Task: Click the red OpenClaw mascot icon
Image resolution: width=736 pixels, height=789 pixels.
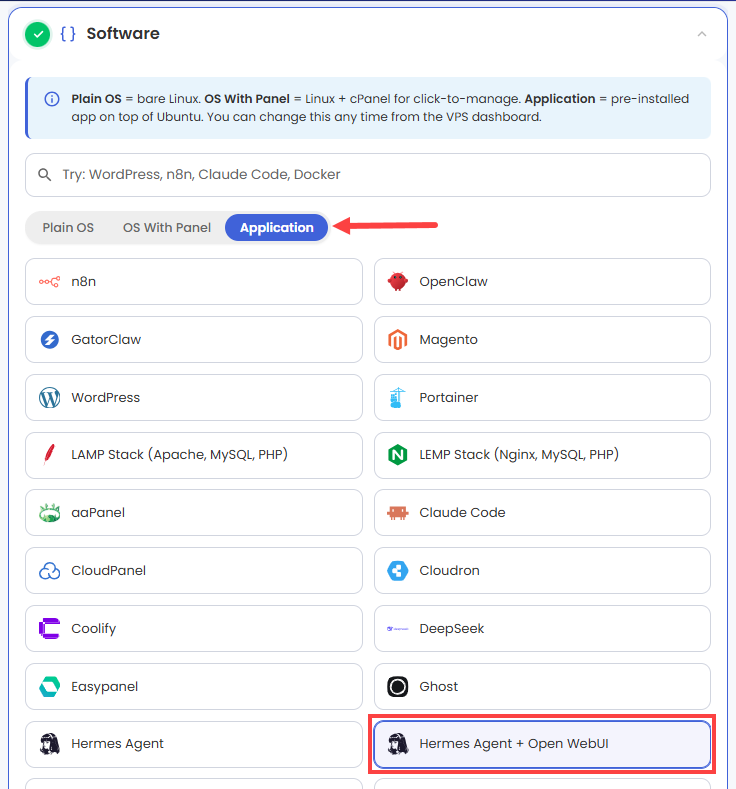Action: point(397,282)
